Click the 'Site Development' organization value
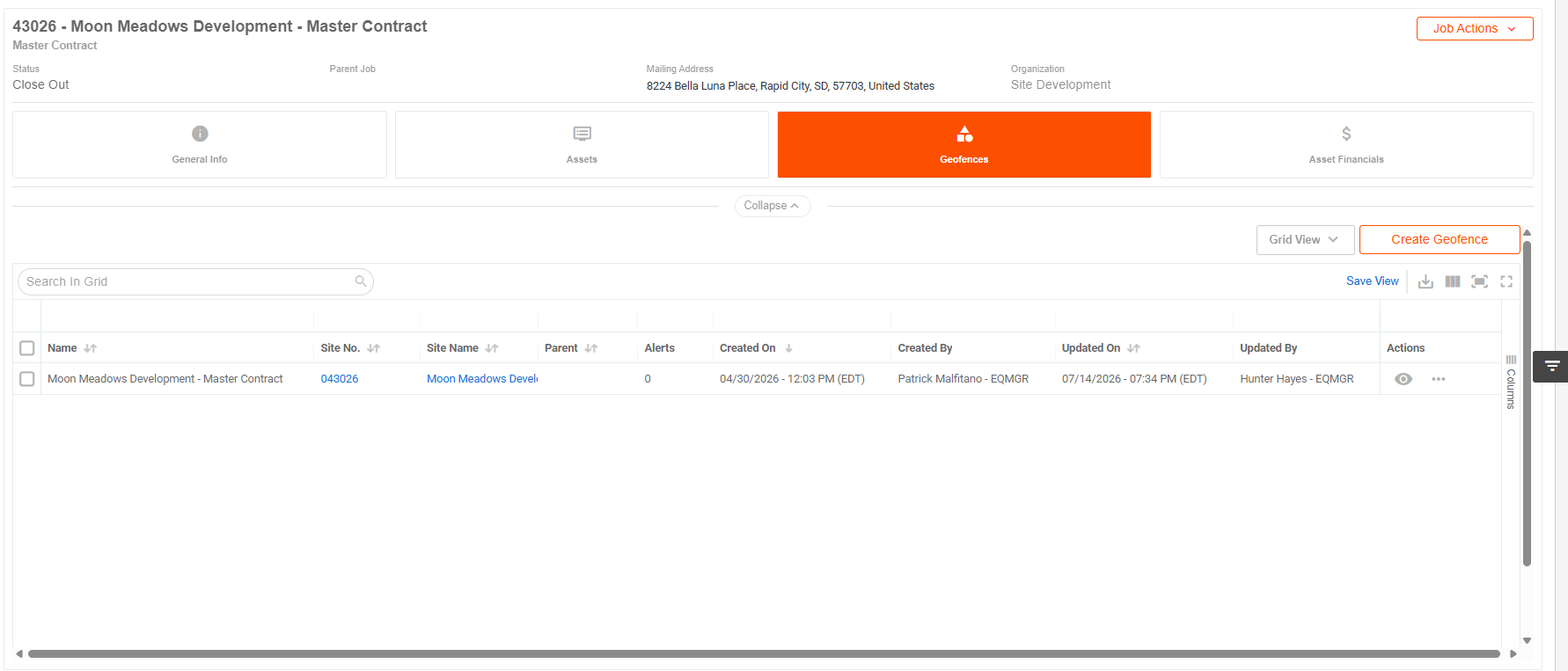This screenshot has width=1568, height=671. [x=1060, y=84]
